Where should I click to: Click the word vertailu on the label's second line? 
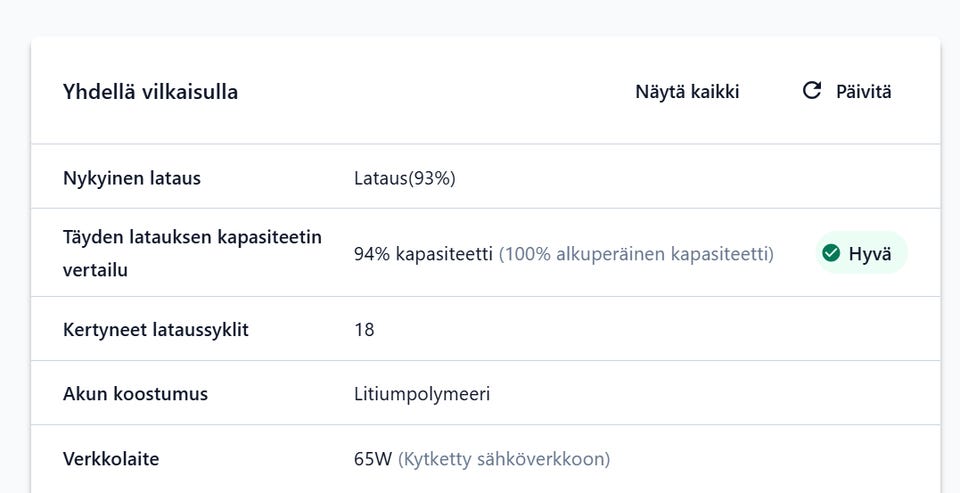click(95, 270)
